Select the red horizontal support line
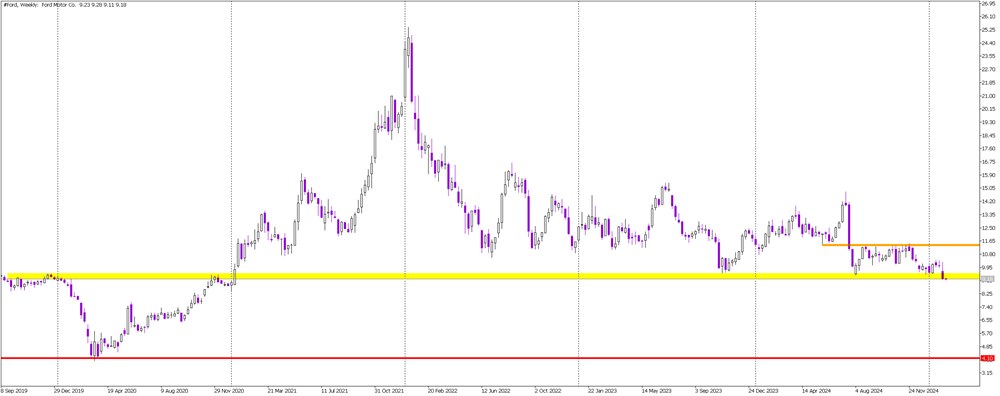This screenshot has height=396, width=1000. (x=490, y=358)
